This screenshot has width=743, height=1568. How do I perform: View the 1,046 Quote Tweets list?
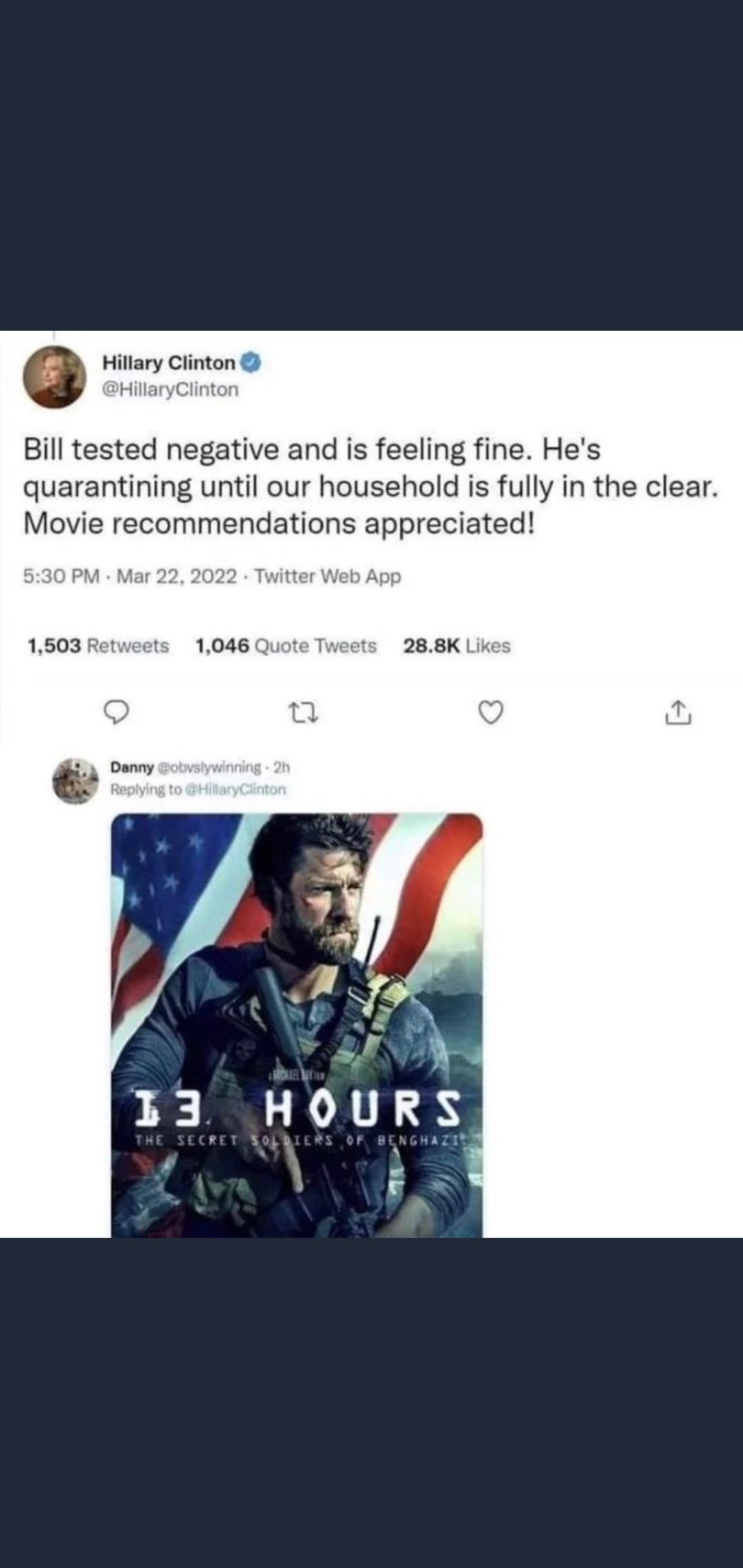(286, 646)
